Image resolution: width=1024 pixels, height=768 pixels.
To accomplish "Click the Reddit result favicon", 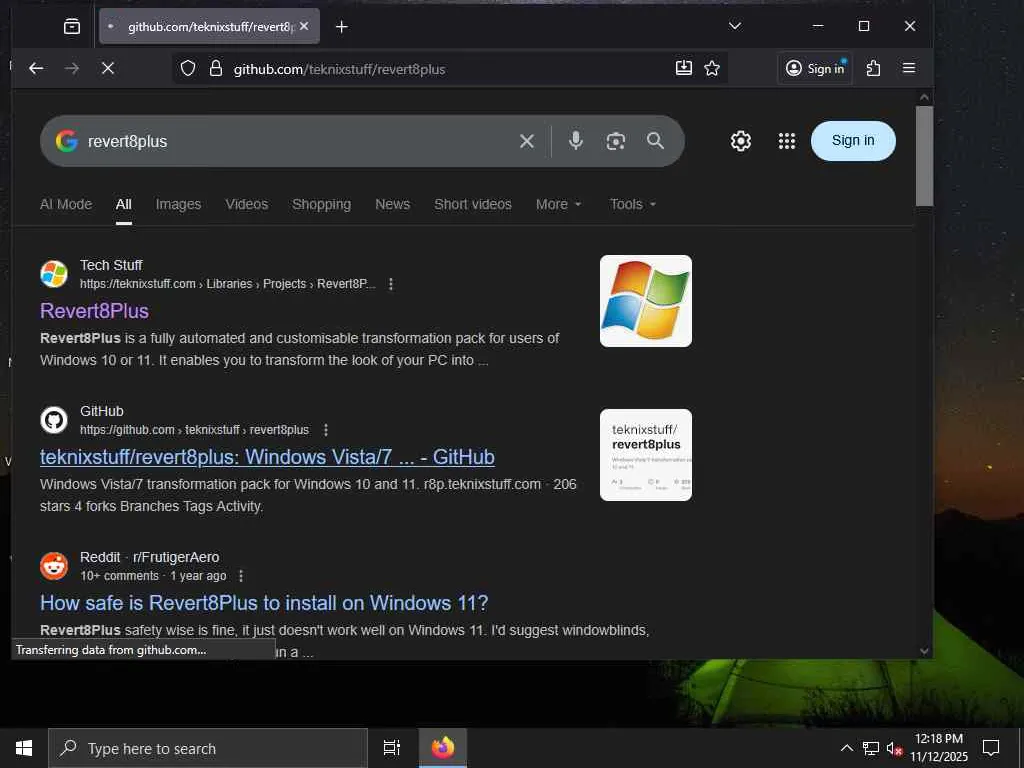I will pyautogui.click(x=54, y=566).
